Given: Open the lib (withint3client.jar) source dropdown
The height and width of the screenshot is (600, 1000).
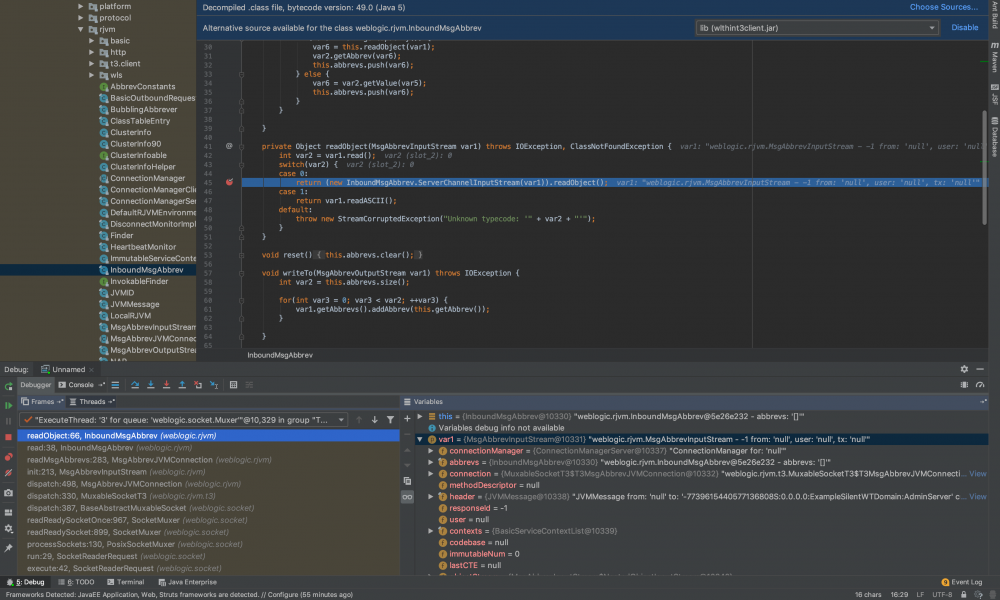Looking at the screenshot, I should pyautogui.click(x=816, y=28).
